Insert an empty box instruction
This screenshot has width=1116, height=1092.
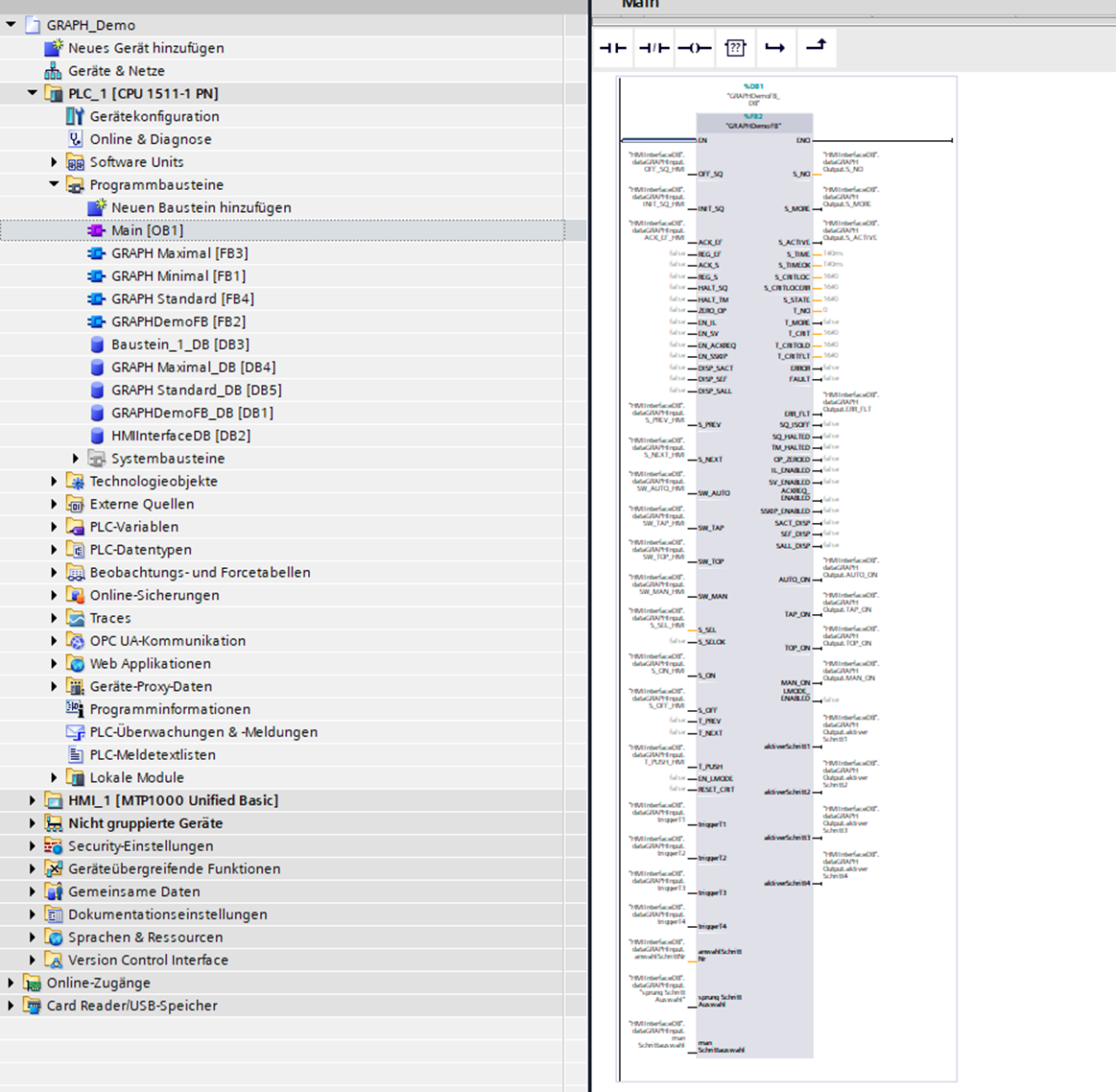735,48
